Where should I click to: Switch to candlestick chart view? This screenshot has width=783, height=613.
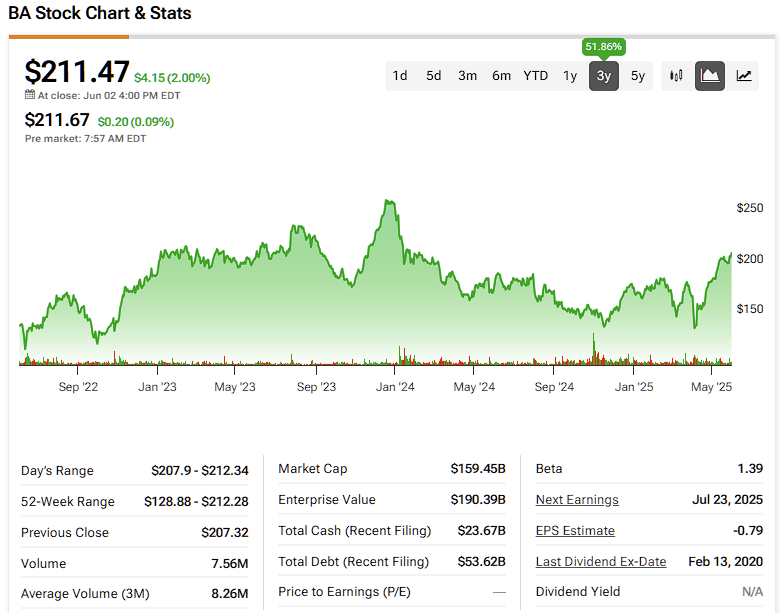[676, 76]
